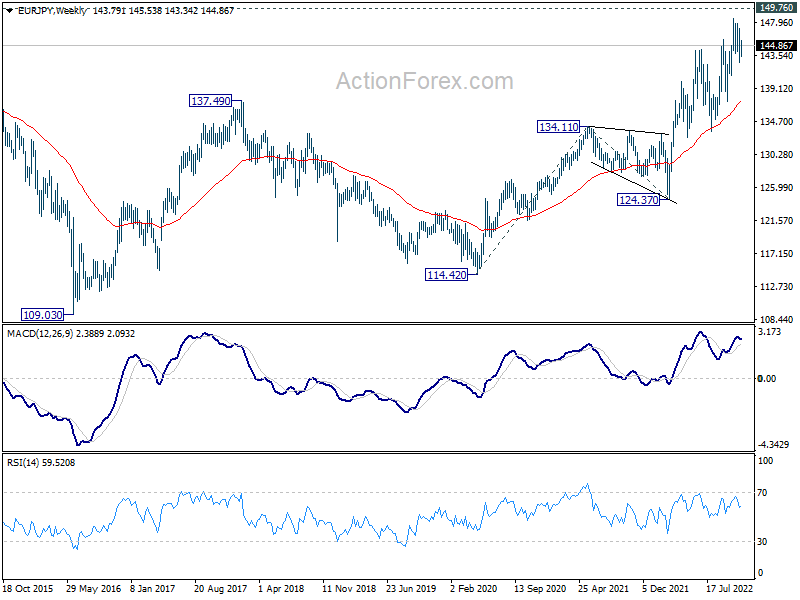
Task: Click the 25 Apr 2021 date label
Action: click(x=604, y=589)
